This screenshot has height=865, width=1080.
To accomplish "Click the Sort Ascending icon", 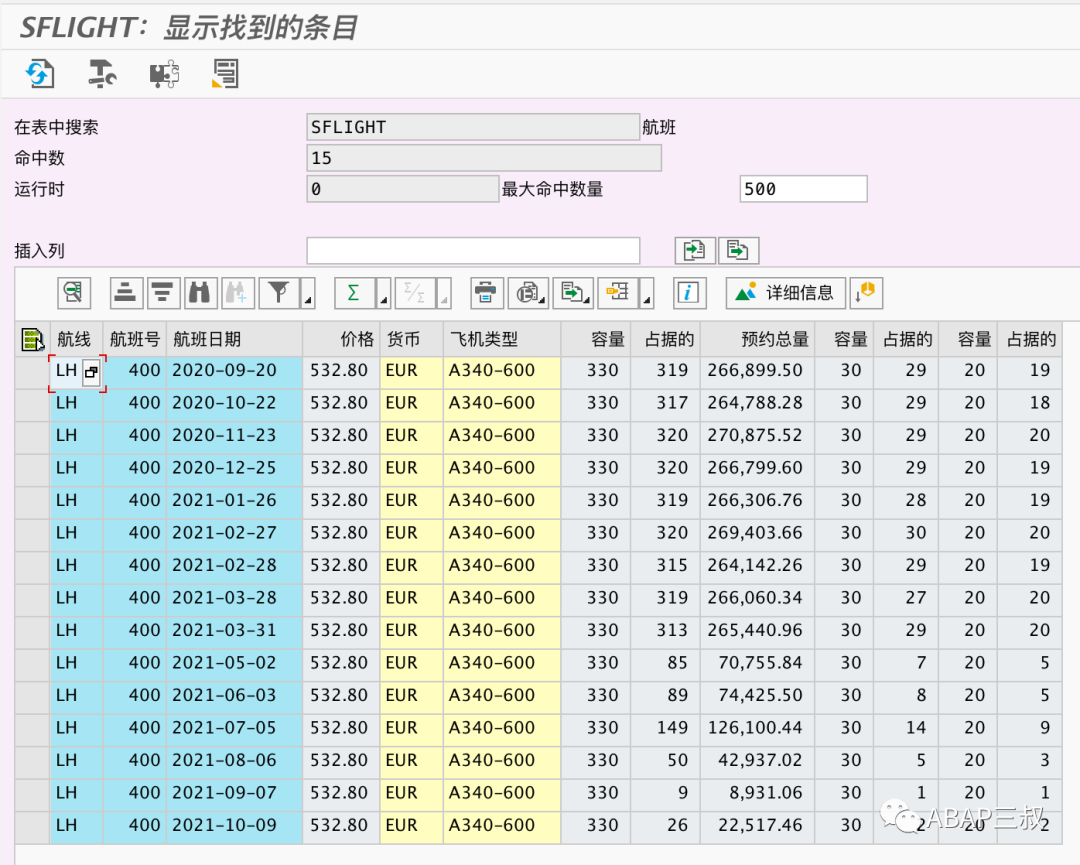I will (x=126, y=293).
